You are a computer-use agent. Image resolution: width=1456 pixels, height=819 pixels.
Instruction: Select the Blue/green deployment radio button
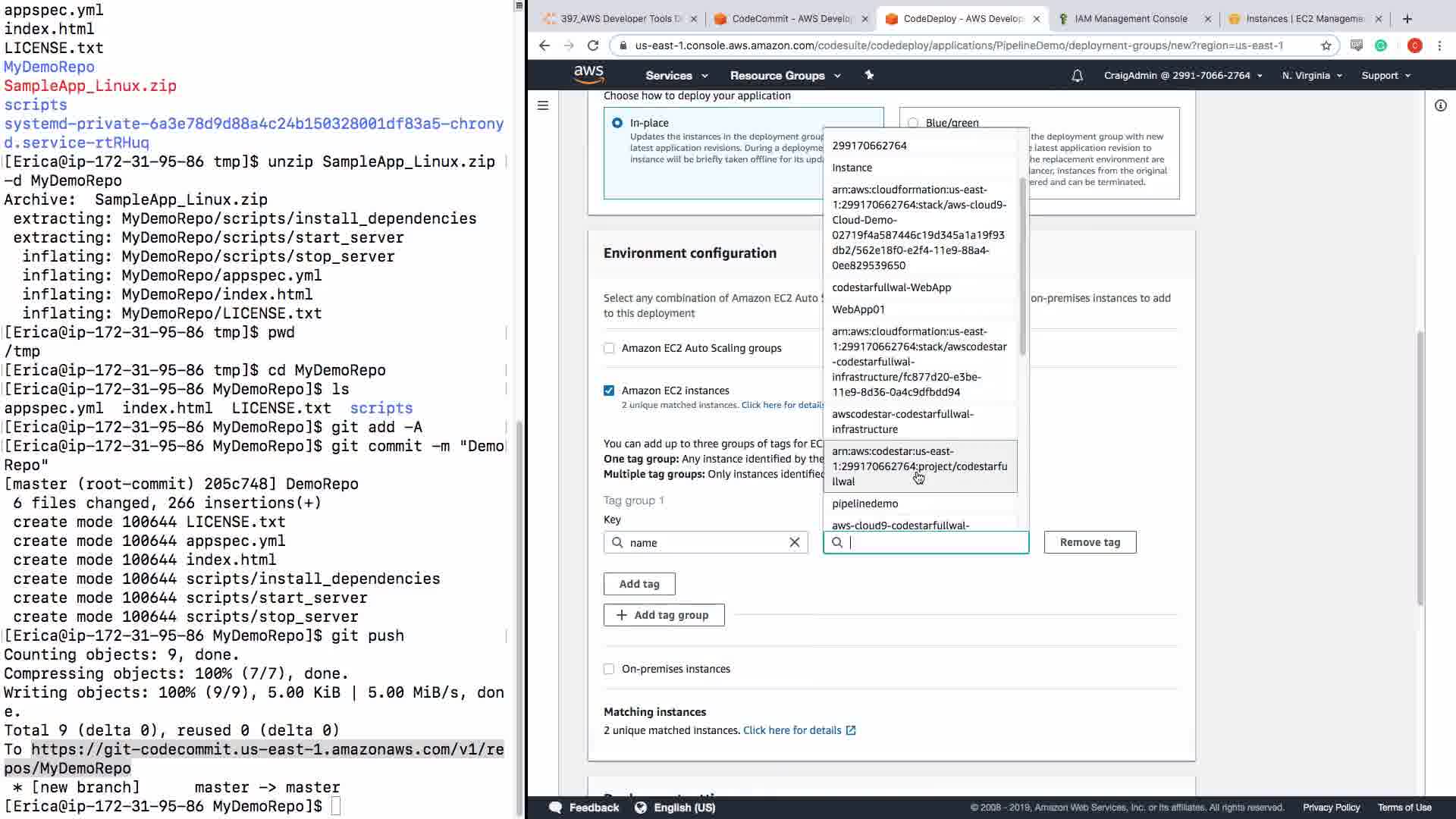point(913,123)
